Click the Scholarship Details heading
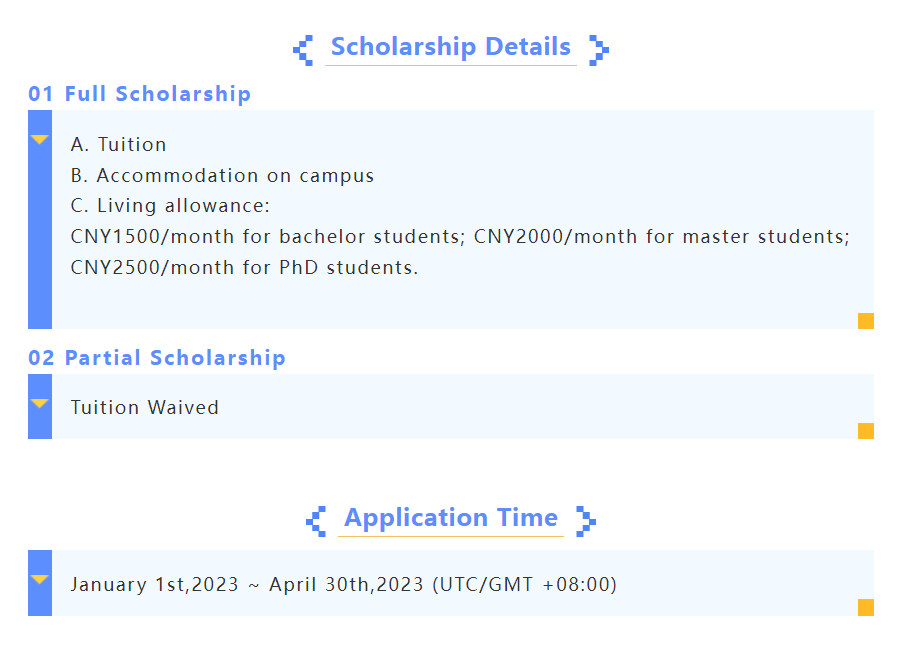The width and height of the screenshot is (916, 651). (x=450, y=47)
